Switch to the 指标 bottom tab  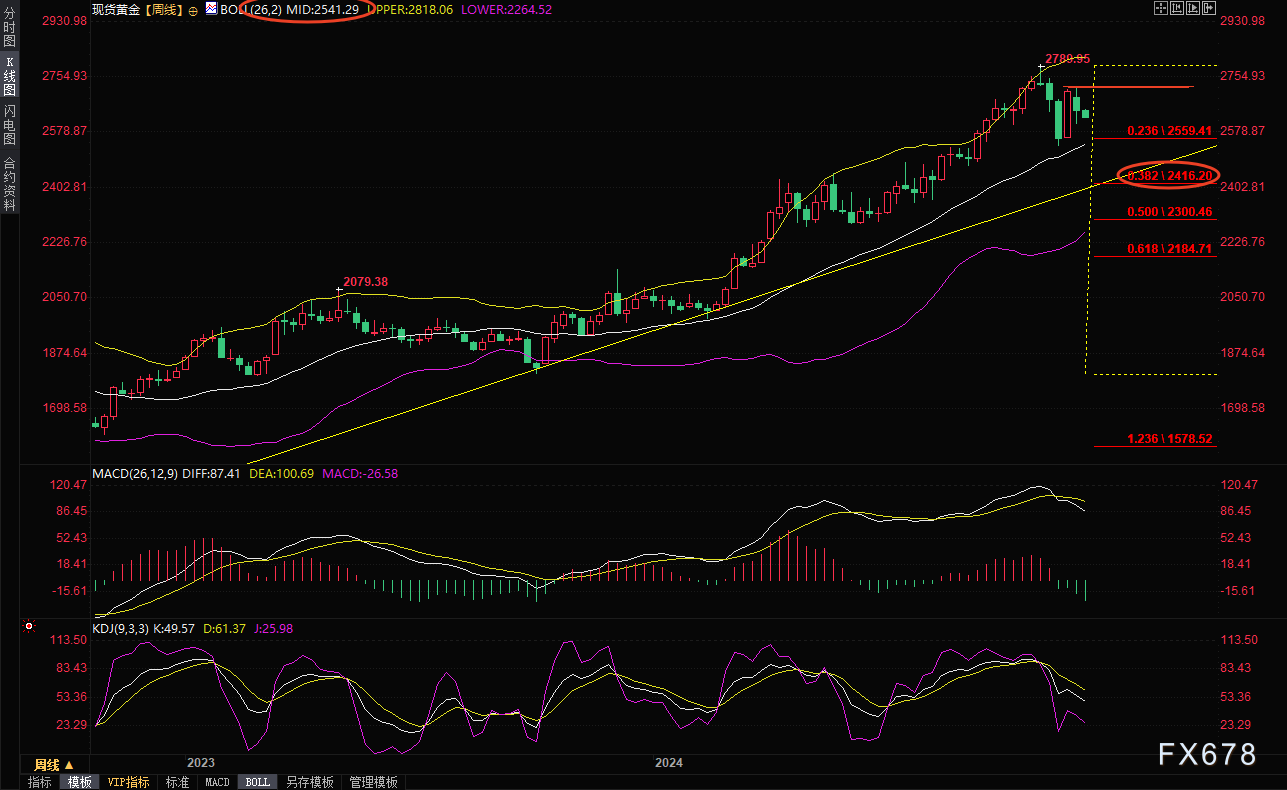[x=40, y=782]
